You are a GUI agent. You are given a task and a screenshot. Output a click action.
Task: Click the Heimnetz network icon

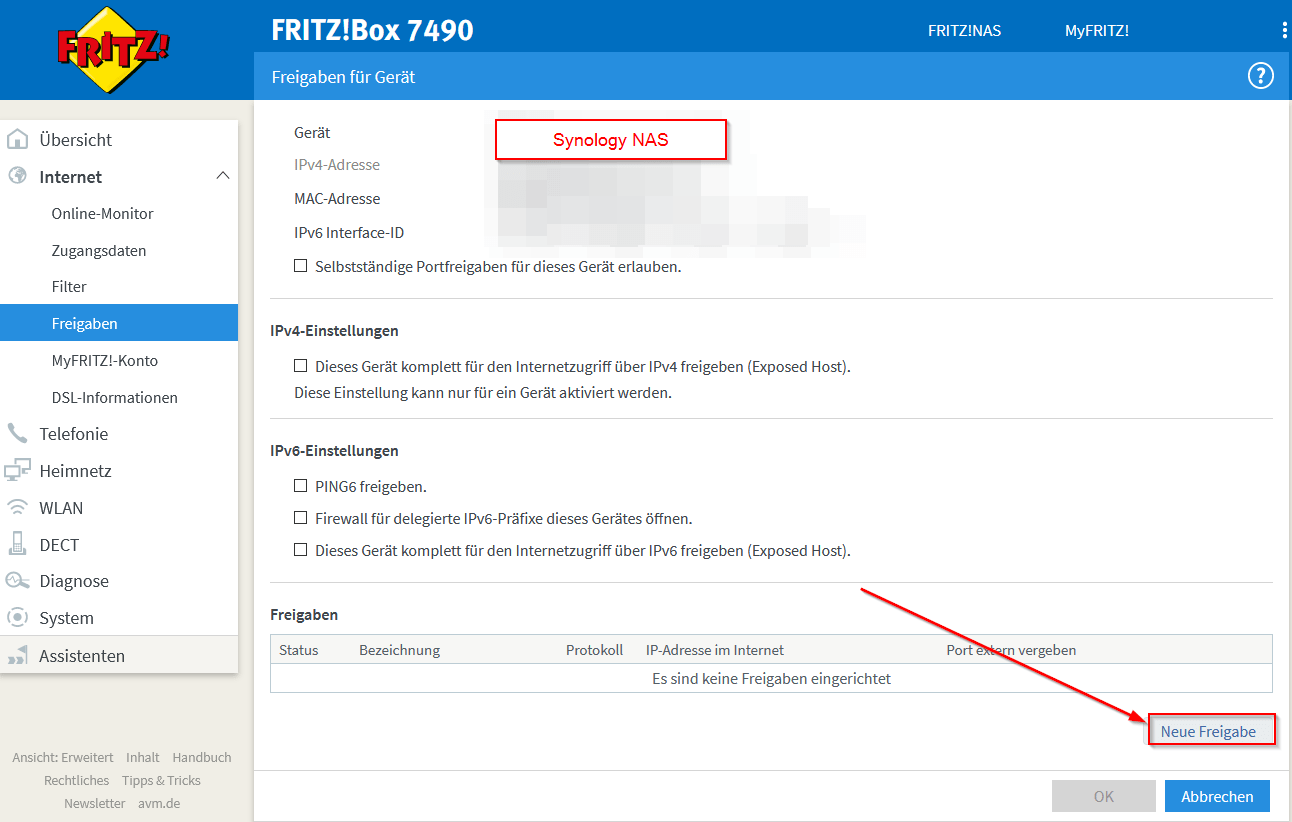[17, 471]
